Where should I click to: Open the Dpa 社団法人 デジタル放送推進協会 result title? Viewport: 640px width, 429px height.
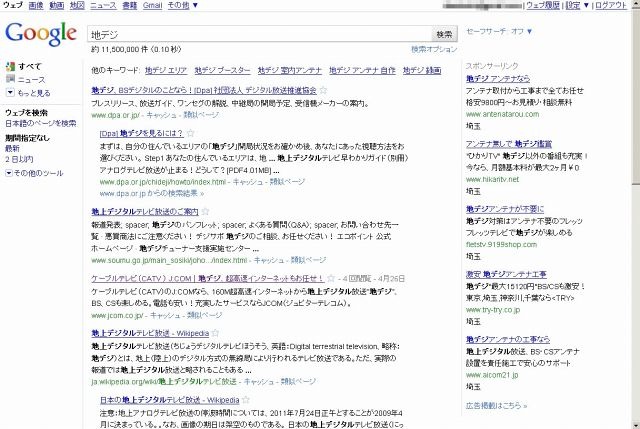(204, 90)
